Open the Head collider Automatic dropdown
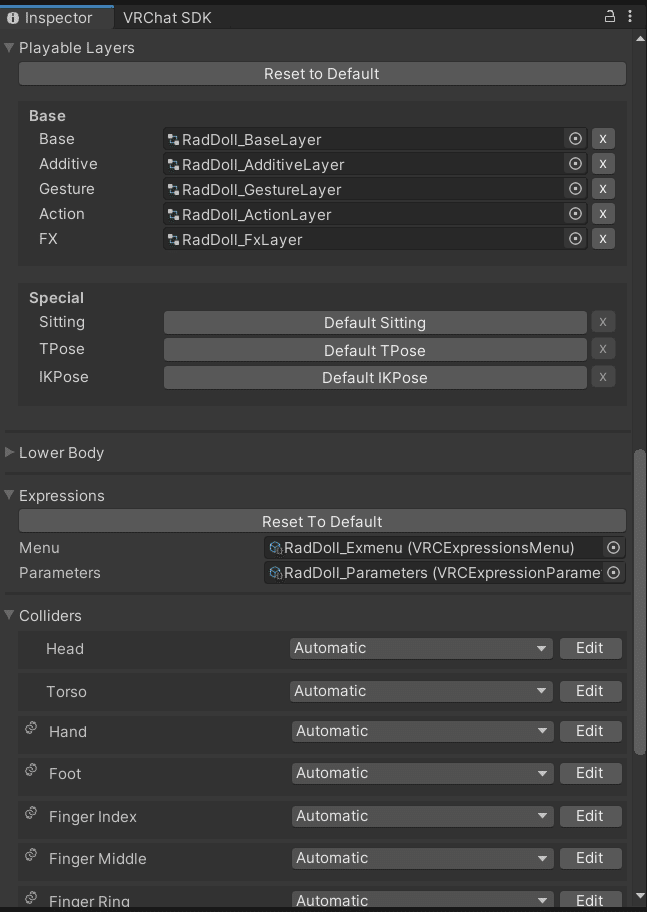The width and height of the screenshot is (647, 912). 421,648
